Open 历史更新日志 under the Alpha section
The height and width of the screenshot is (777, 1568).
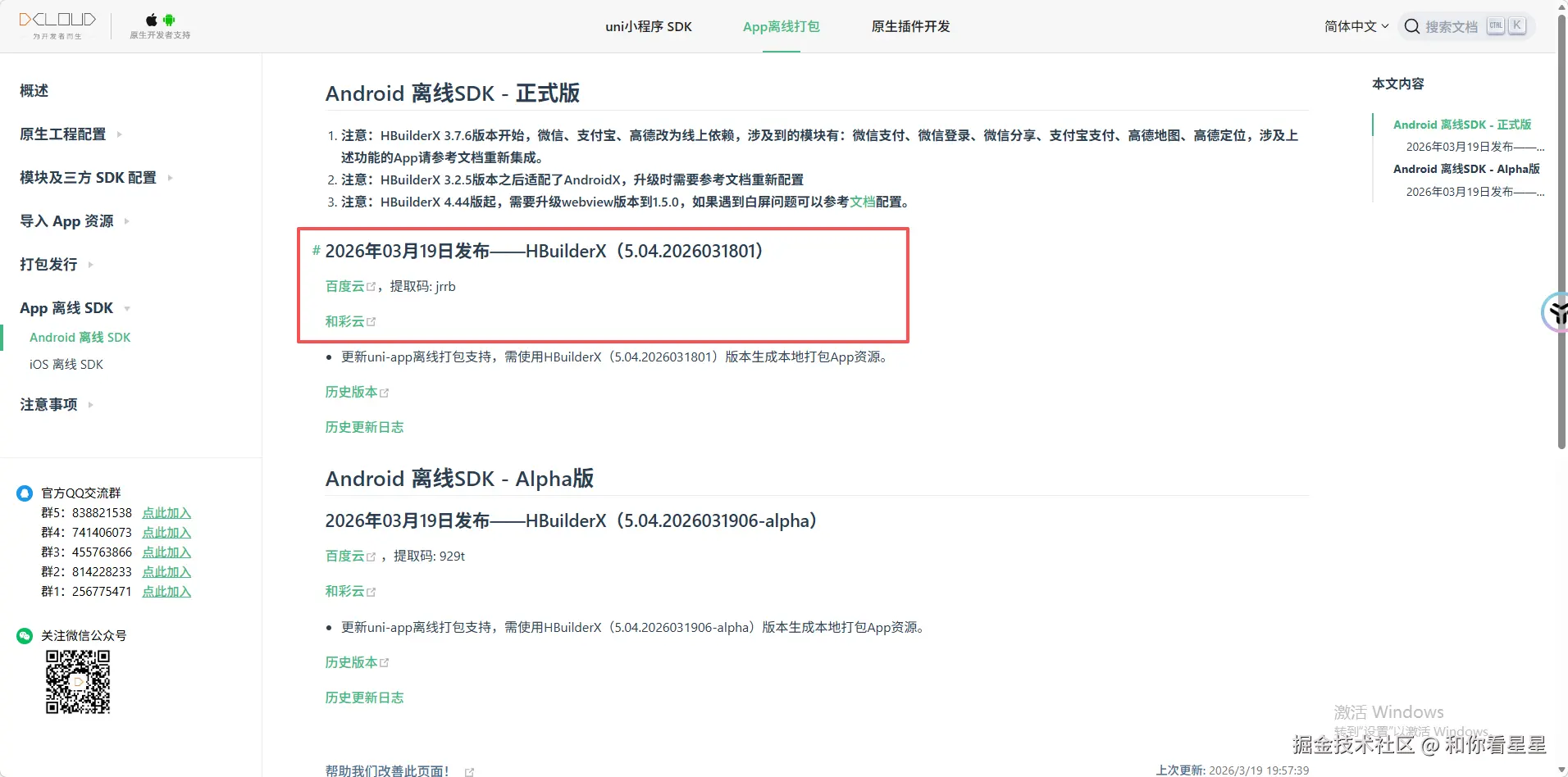(364, 697)
